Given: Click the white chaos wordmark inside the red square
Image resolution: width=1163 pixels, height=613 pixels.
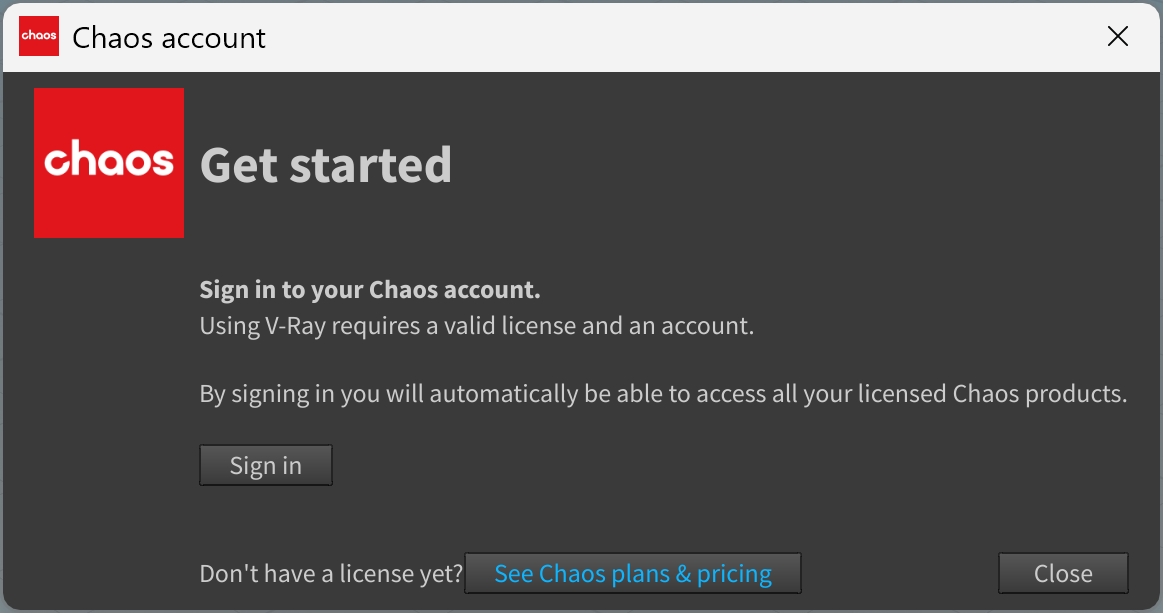Looking at the screenshot, I should [109, 158].
